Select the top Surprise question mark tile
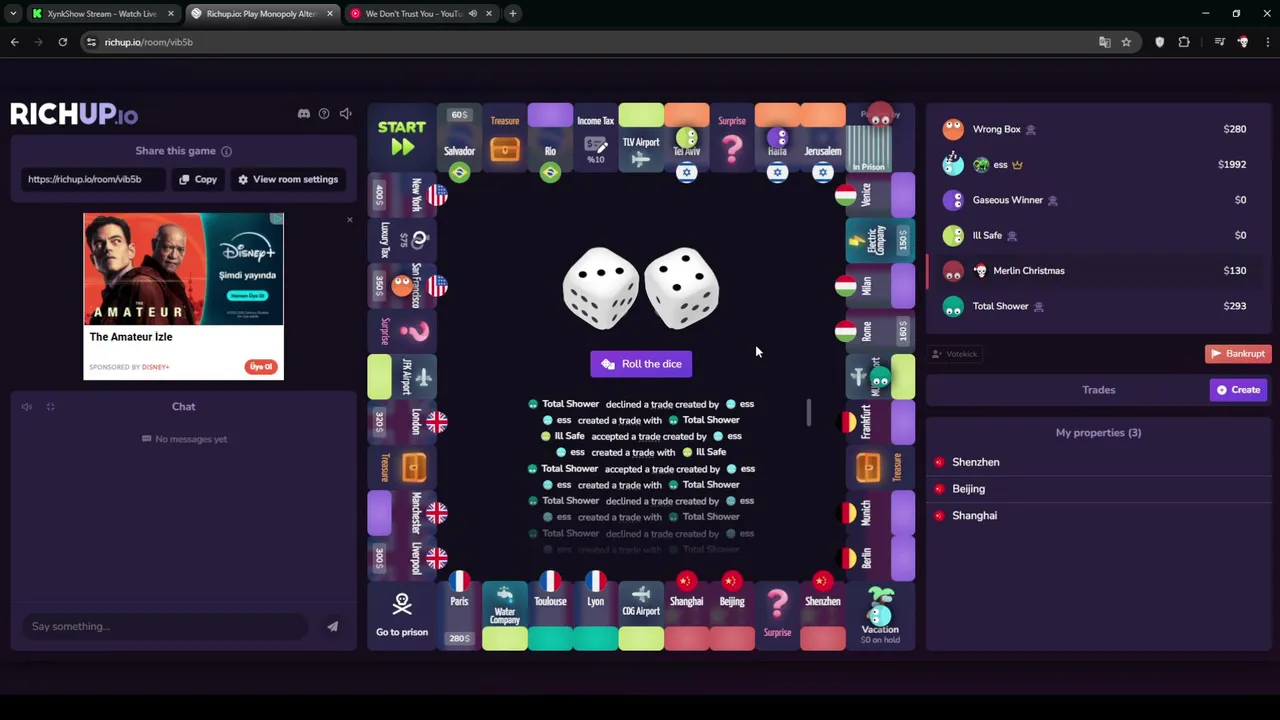This screenshot has width=1280, height=720. pos(732,138)
